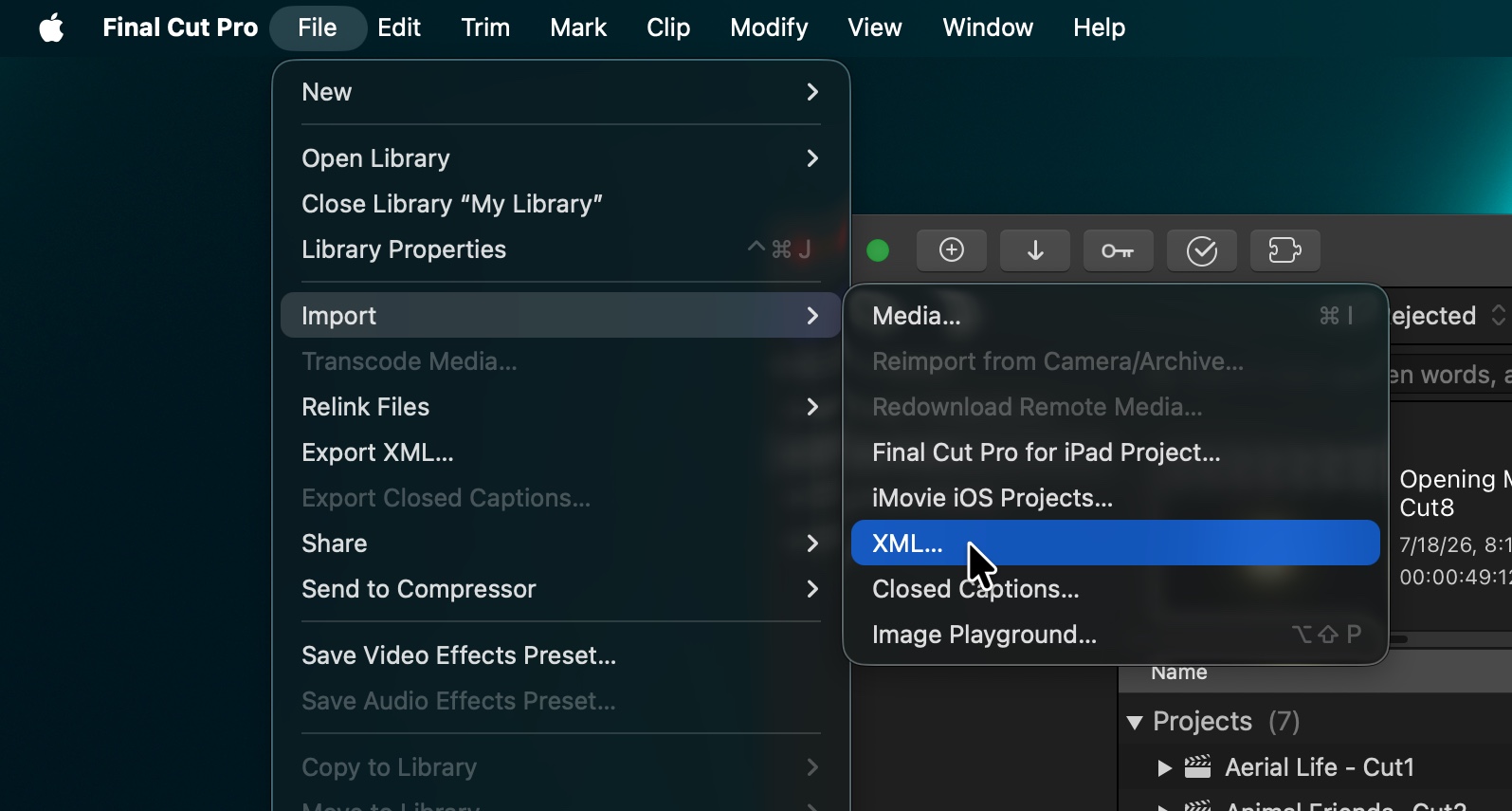Image resolution: width=1512 pixels, height=811 pixels.
Task: Open the Apple menu
Action: tap(52, 28)
